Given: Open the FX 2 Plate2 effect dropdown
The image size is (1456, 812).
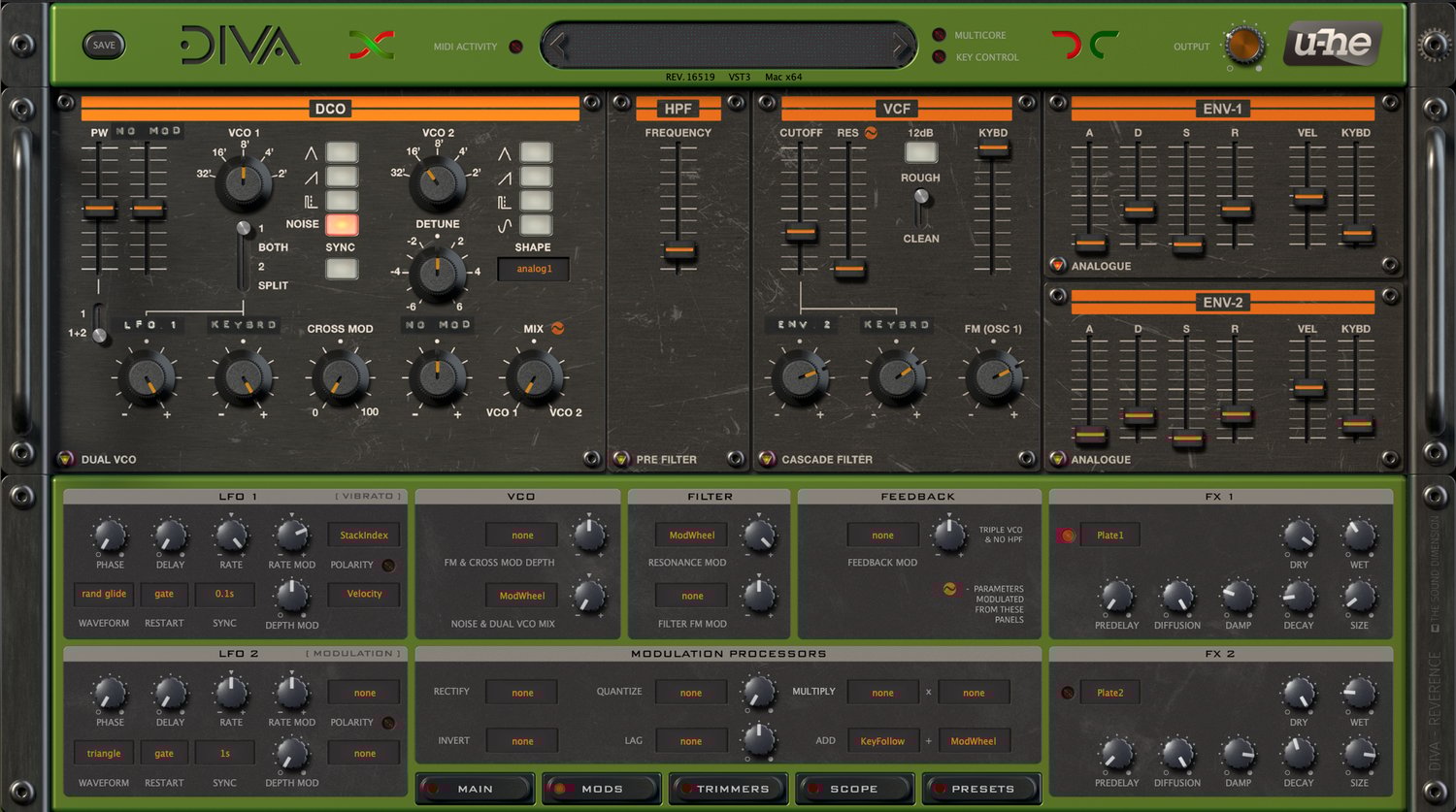Looking at the screenshot, I should (x=1110, y=693).
